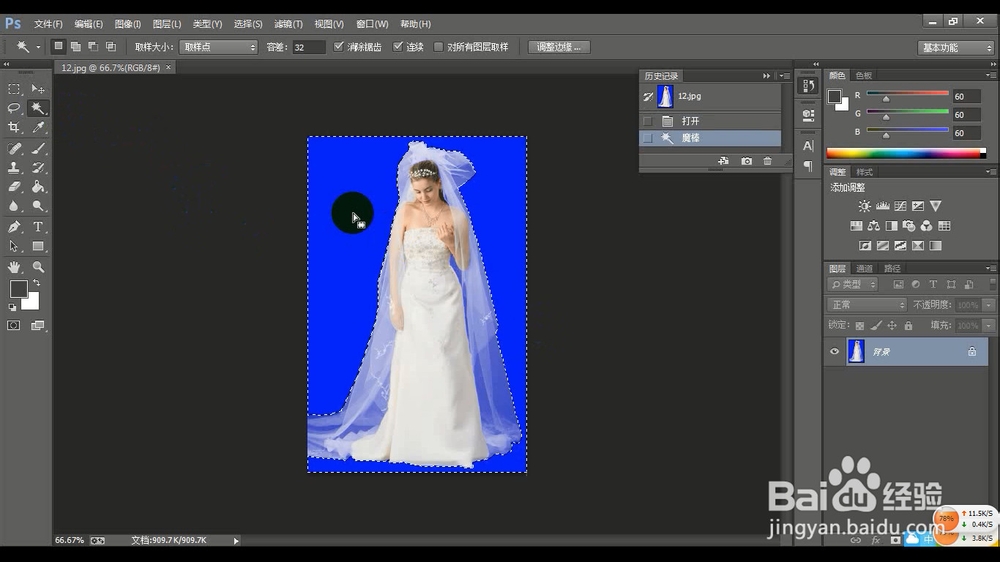Select the Pen tool
The image size is (1000, 562).
point(15,227)
